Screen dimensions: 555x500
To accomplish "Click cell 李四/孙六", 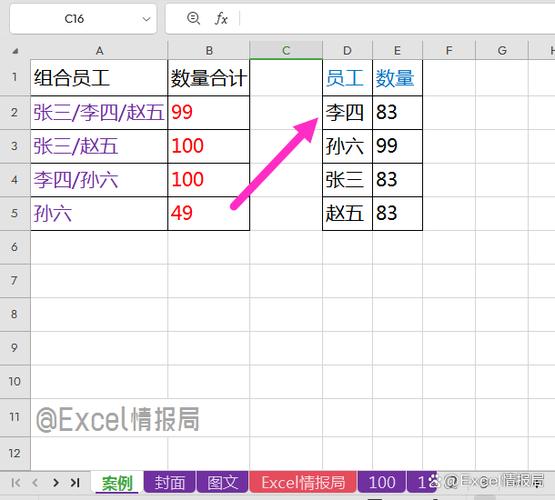I will tap(99, 180).
